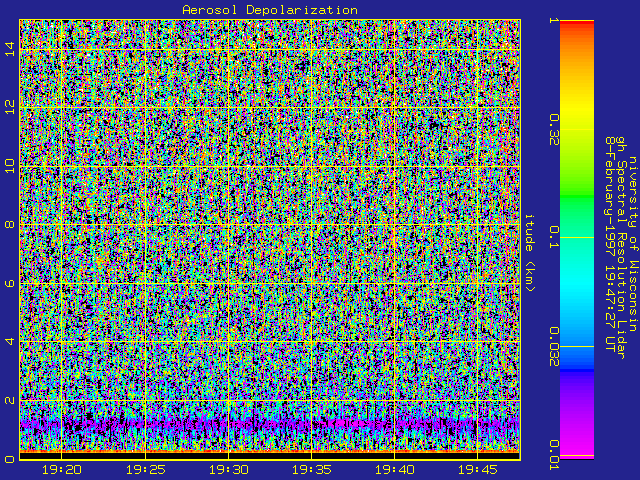Click the colorbar value 0.1
640x480 pixels.
pos(554,237)
